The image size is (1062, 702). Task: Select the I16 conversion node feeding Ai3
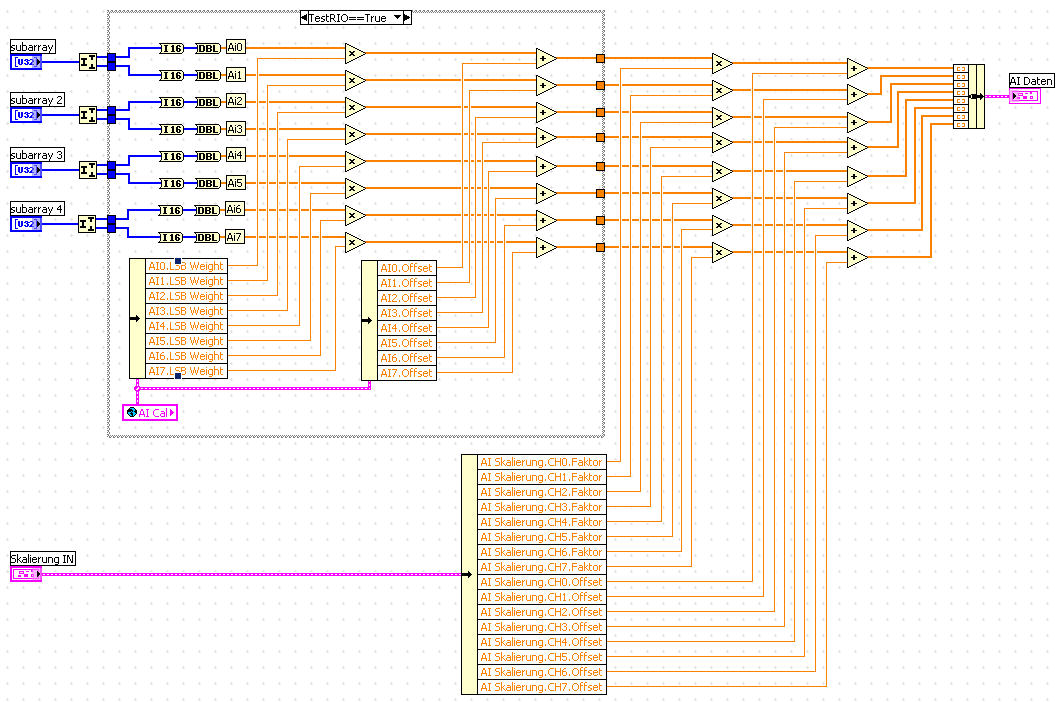171,129
